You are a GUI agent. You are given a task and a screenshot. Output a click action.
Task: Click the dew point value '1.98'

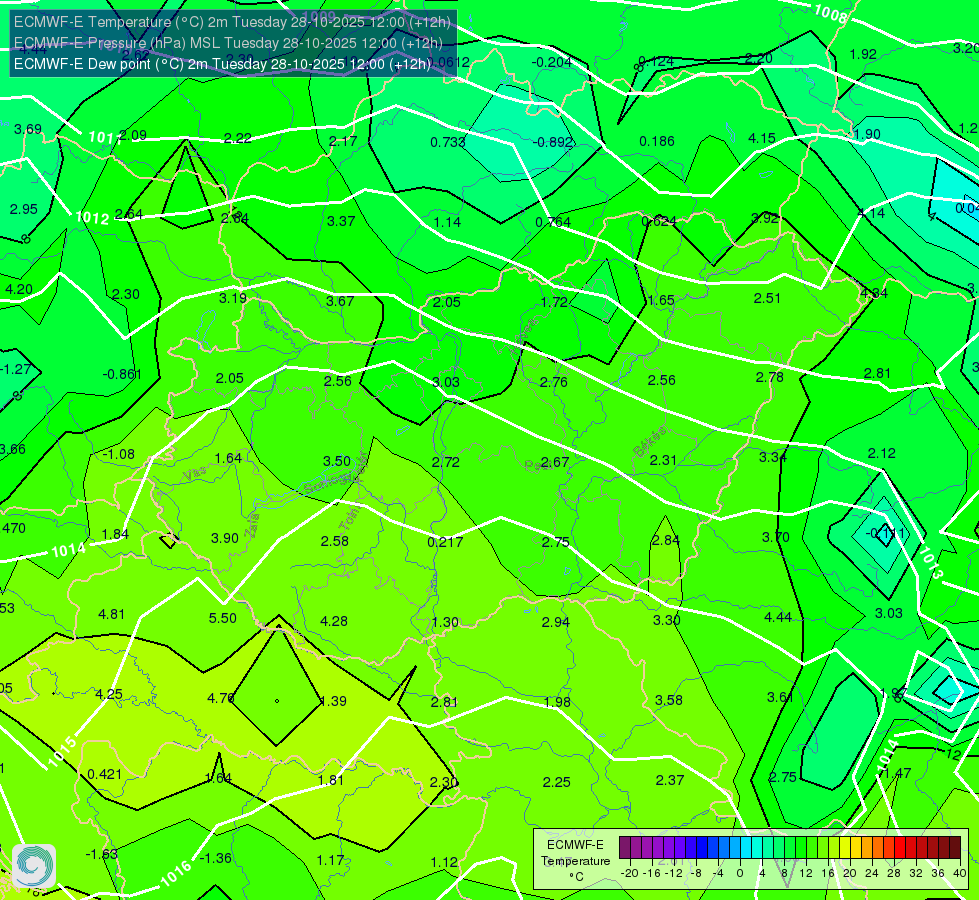pos(557,702)
